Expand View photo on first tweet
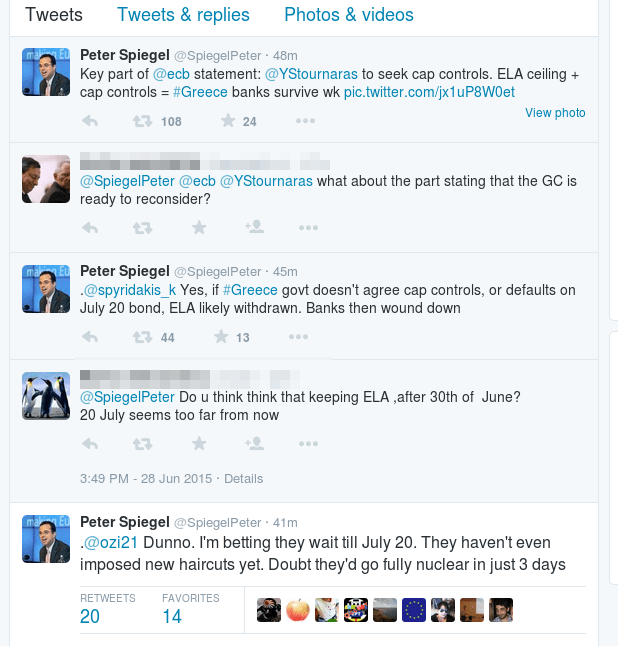The width and height of the screenshot is (618, 646). click(555, 112)
